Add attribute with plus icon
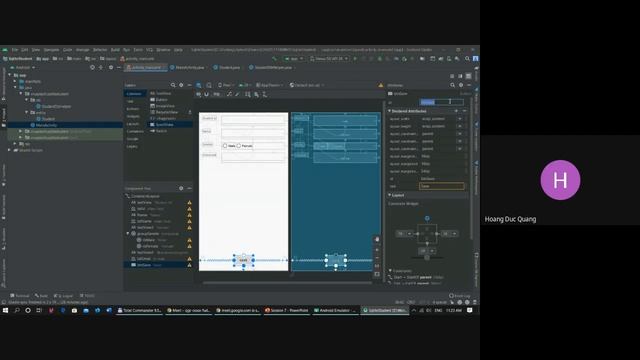The height and width of the screenshot is (360, 640). (456, 111)
